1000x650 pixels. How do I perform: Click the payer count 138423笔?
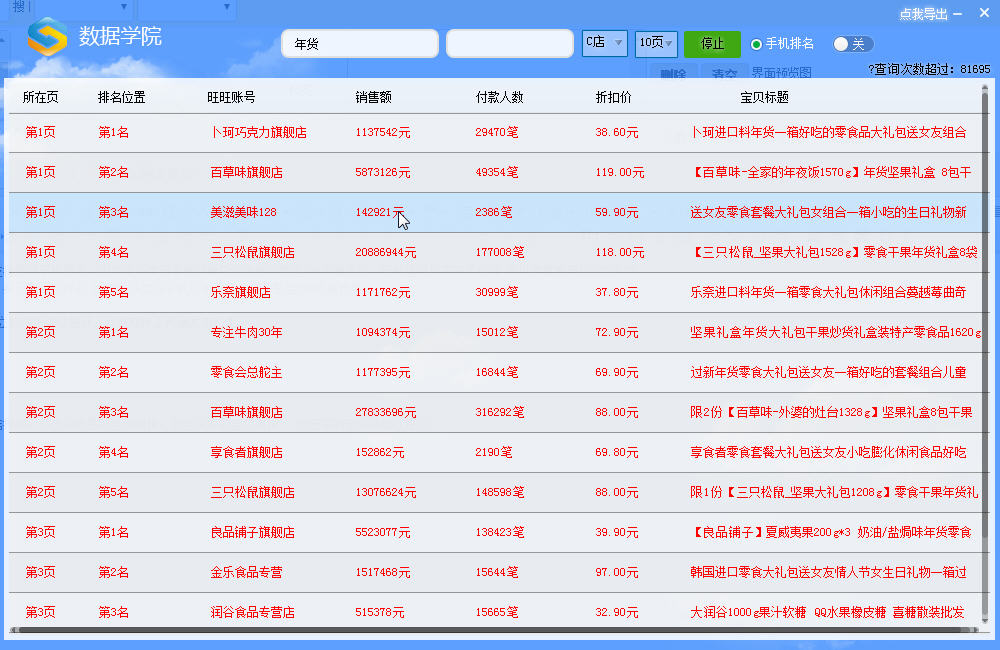point(499,532)
